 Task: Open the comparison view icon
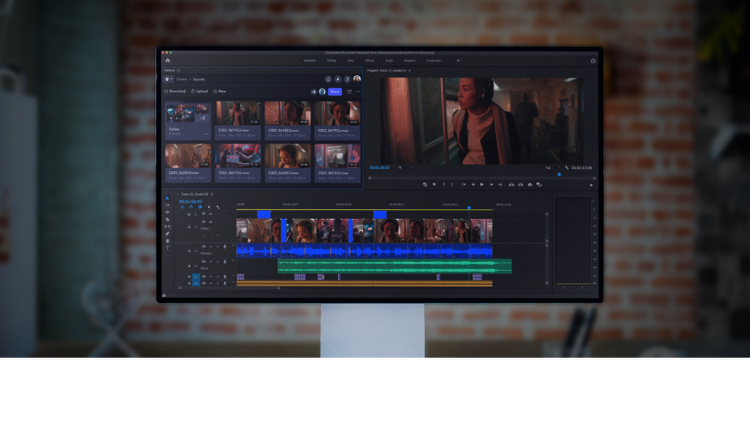coord(539,185)
